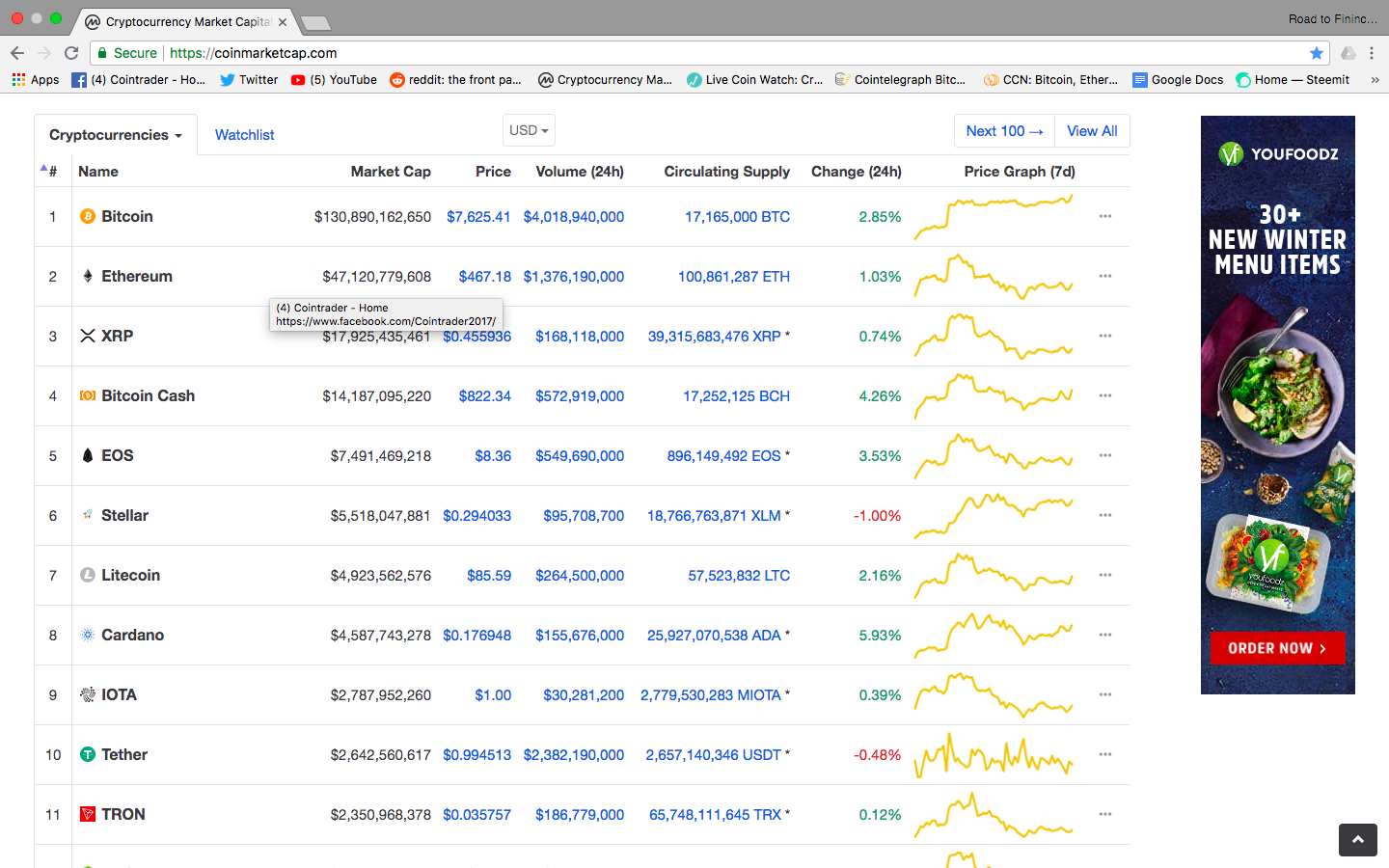This screenshot has width=1389, height=868.
Task: Open the Chrome three-dot menu
Action: (1372, 53)
